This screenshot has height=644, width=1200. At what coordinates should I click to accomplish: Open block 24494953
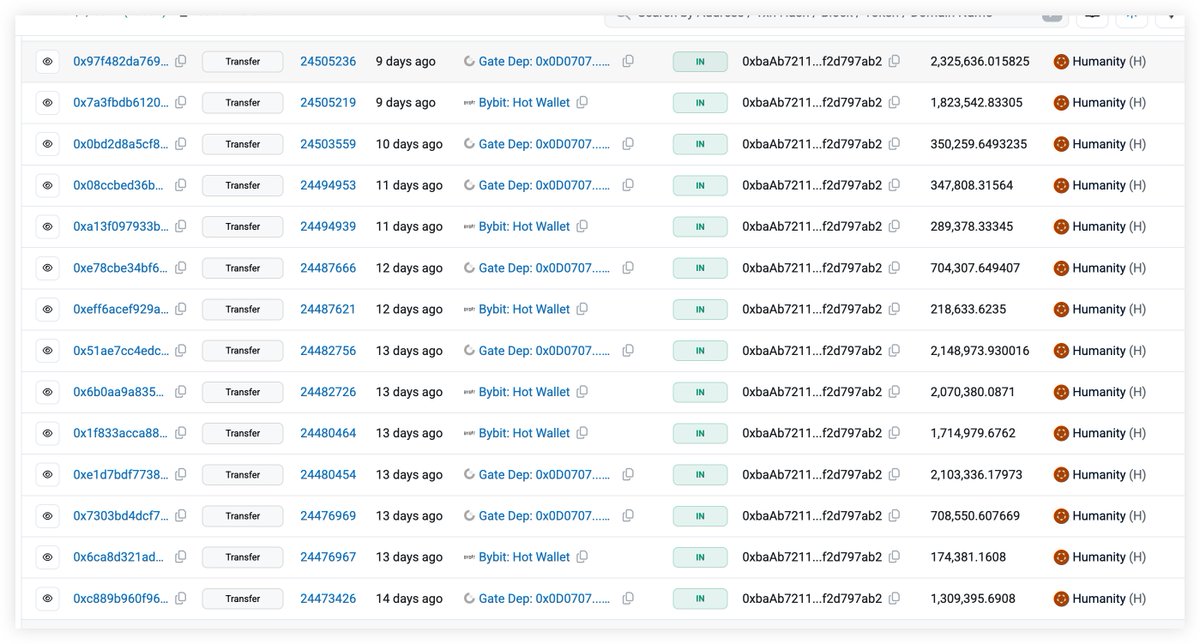tap(328, 185)
